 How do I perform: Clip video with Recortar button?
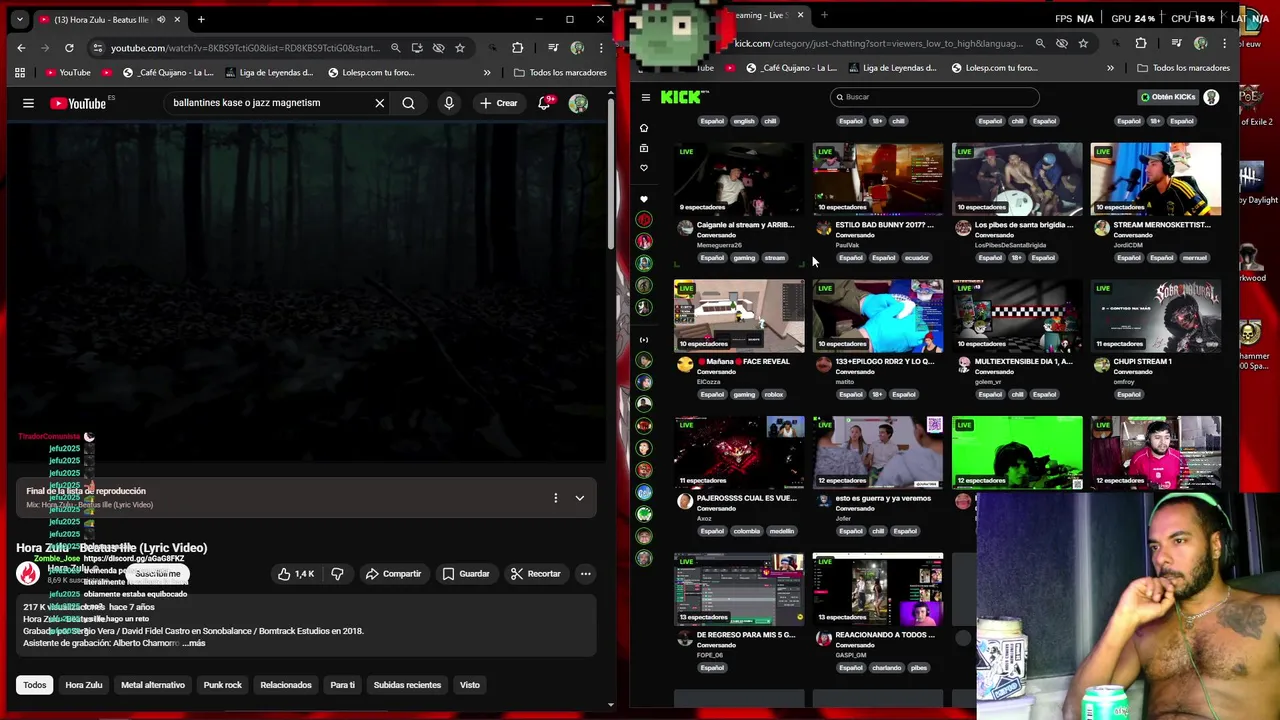(x=535, y=574)
